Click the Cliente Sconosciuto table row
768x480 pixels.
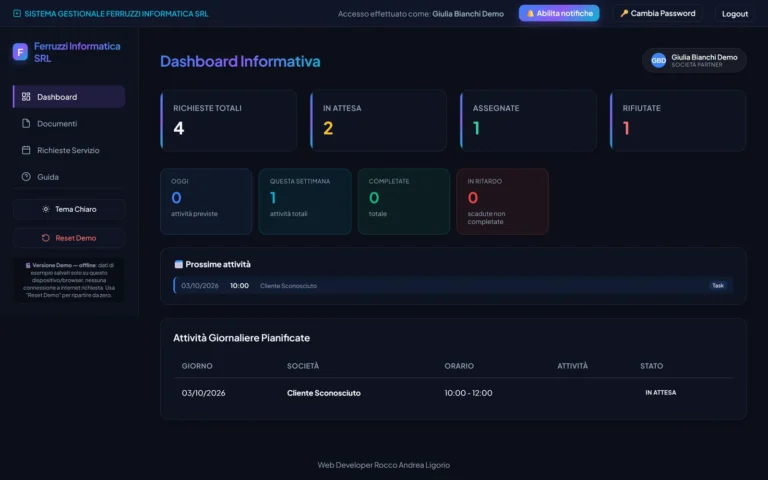click(453, 393)
